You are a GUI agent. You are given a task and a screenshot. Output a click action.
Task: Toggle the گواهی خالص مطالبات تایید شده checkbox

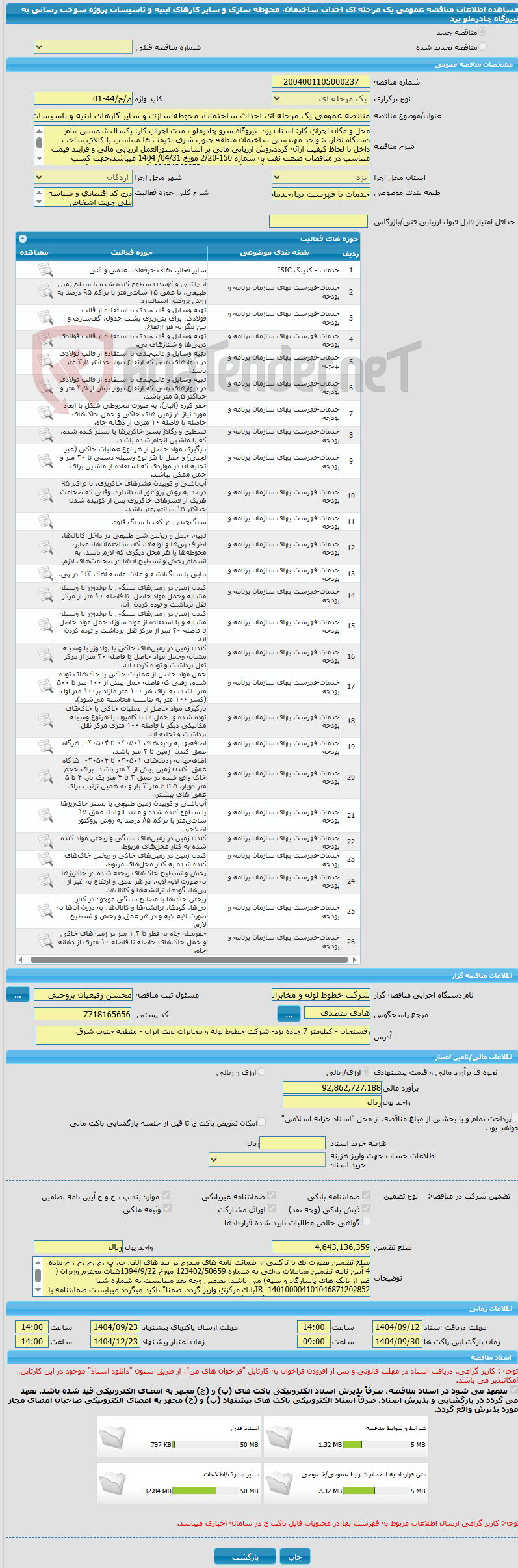(366, 1221)
